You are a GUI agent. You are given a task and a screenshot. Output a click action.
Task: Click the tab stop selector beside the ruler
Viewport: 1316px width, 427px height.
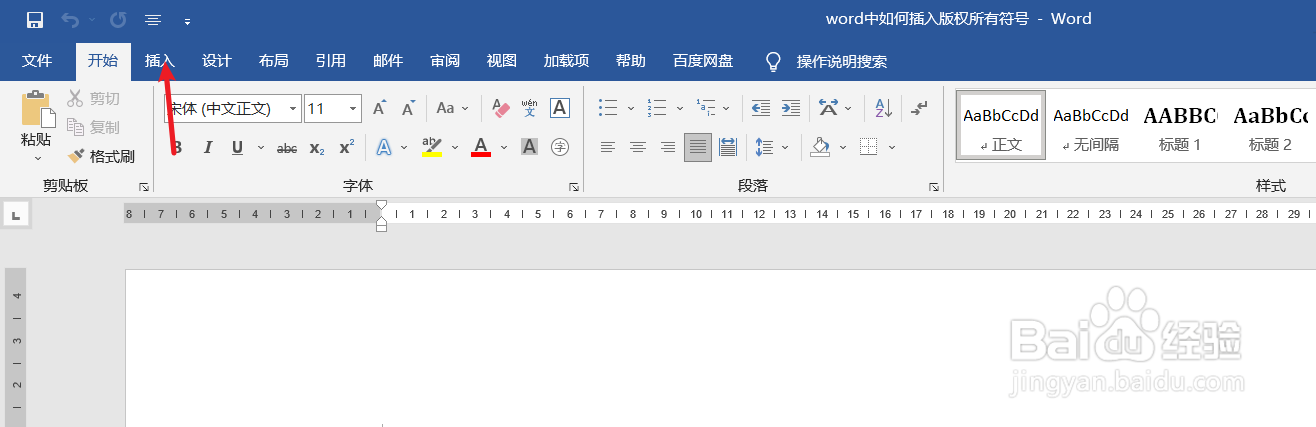(17, 214)
